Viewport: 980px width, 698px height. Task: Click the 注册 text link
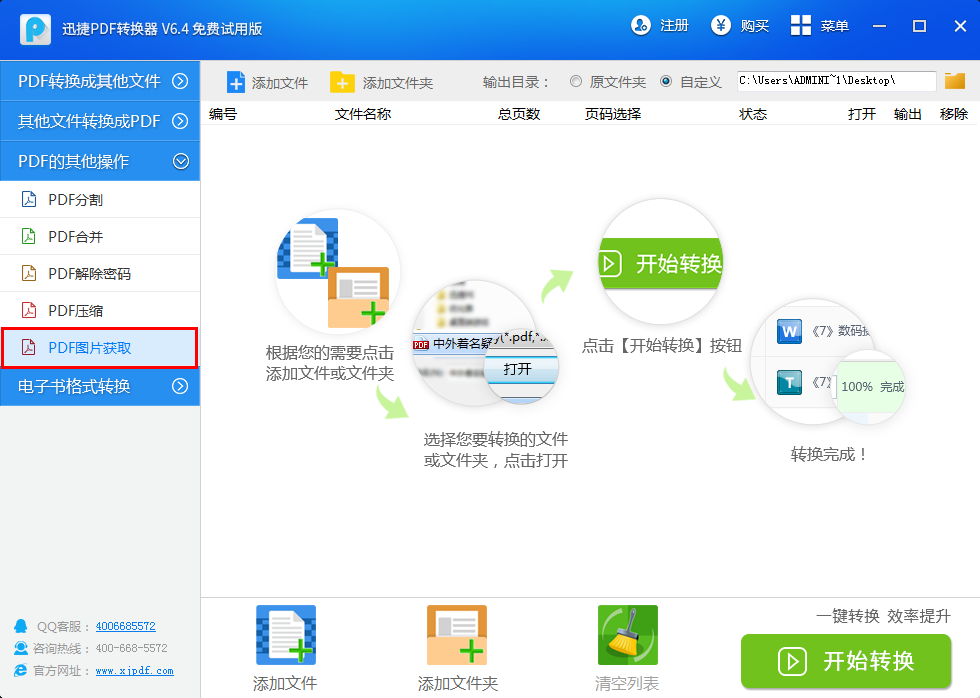(674, 26)
